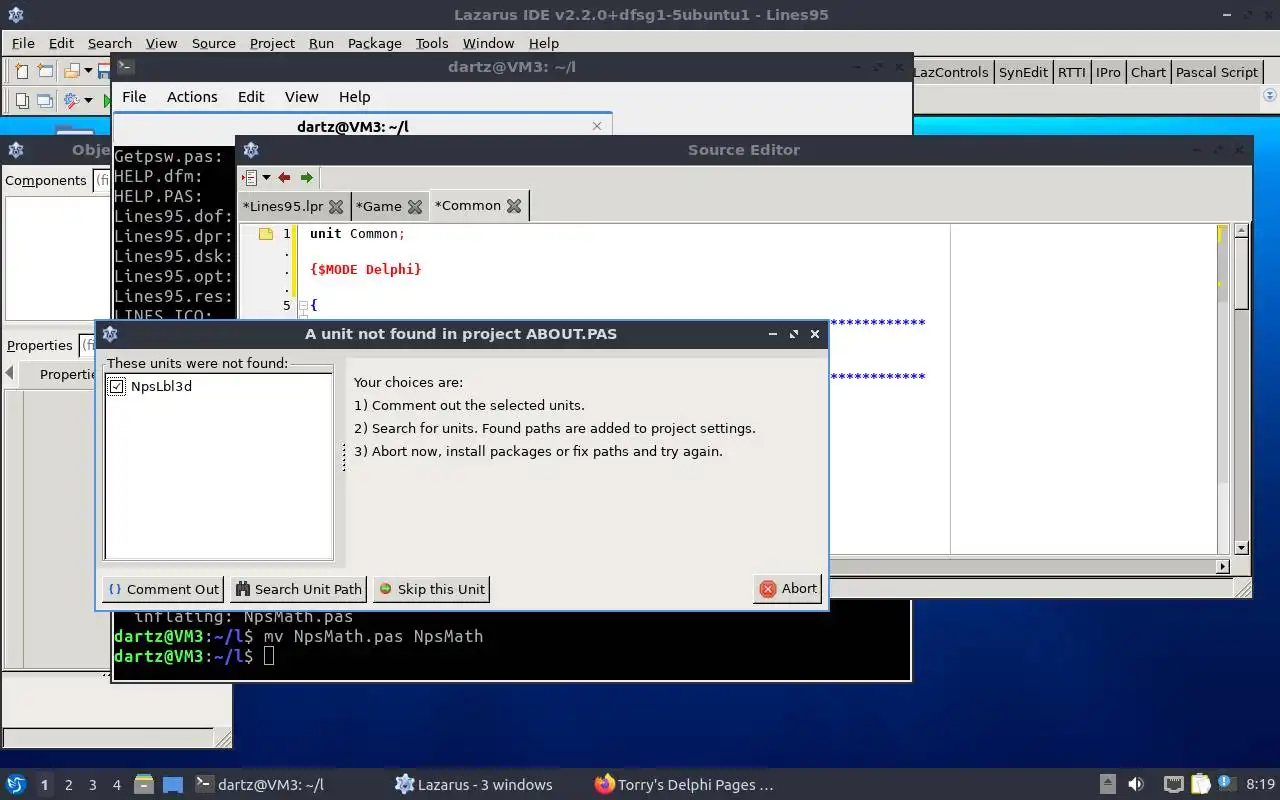This screenshot has height=800, width=1280.
Task: Click the View Forms toolbar icon
Action: click(x=45, y=100)
